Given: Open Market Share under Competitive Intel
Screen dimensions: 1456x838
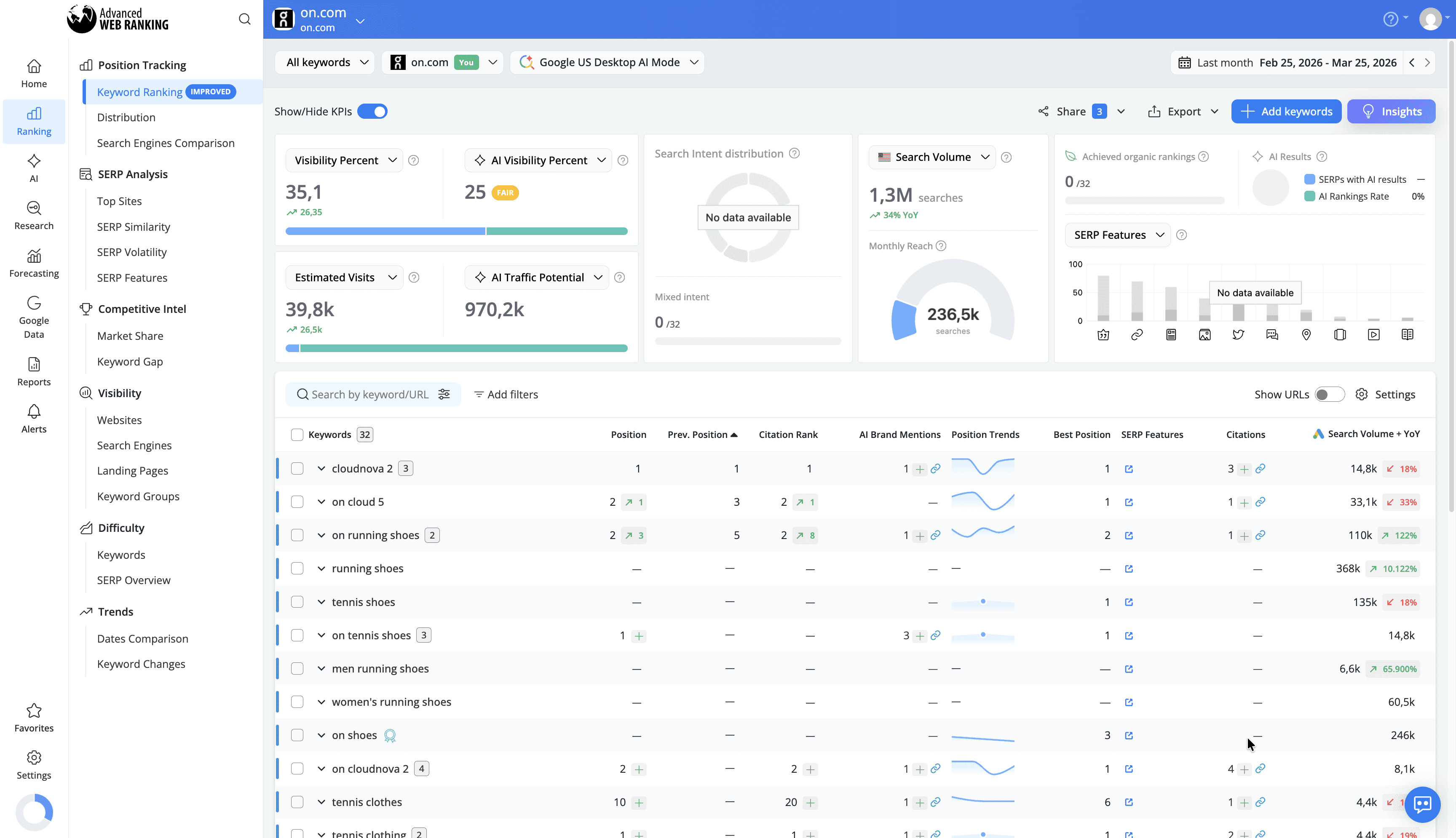Looking at the screenshot, I should 130,336.
